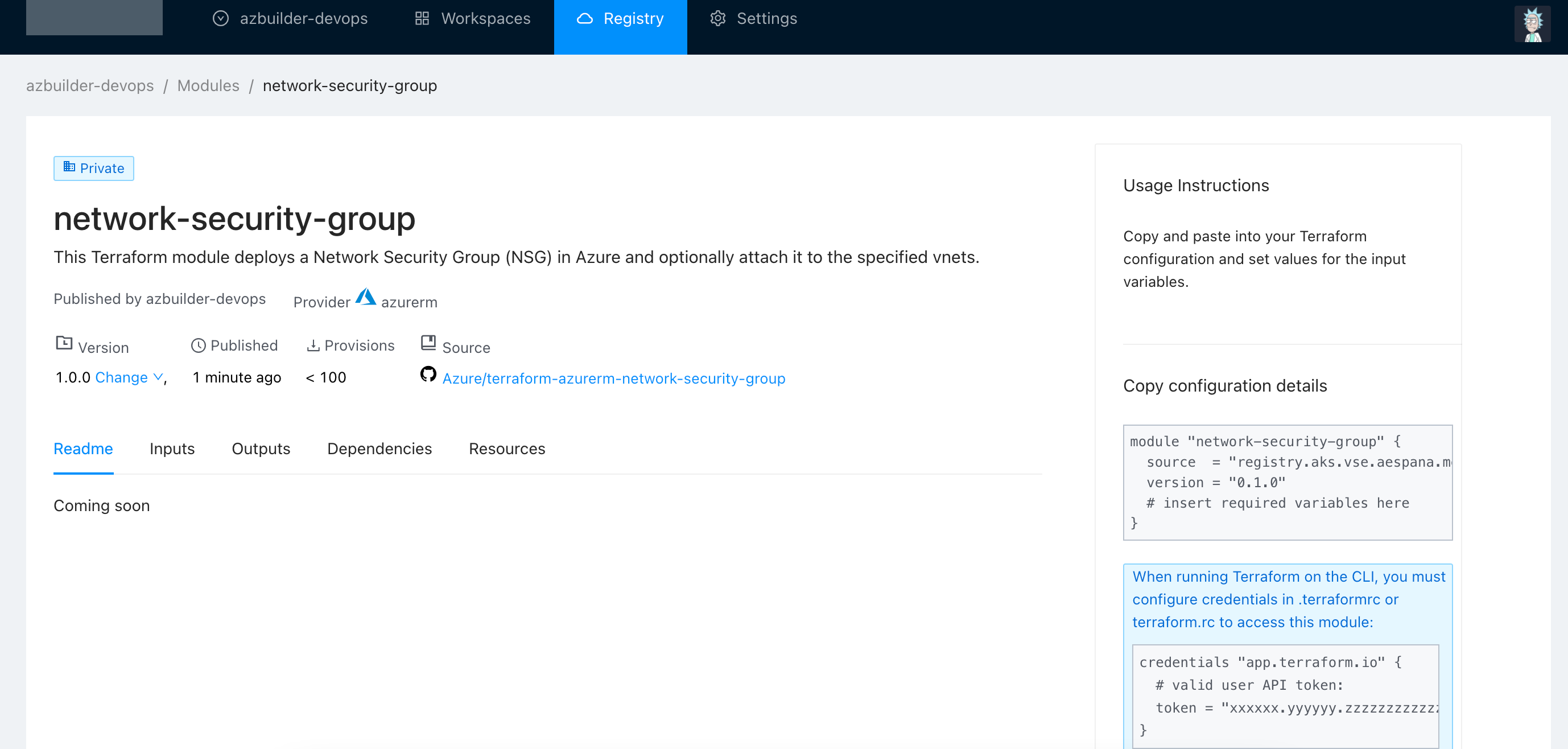Expand the version Change dropdown
Screen dimensions: 1568x749
pos(129,377)
